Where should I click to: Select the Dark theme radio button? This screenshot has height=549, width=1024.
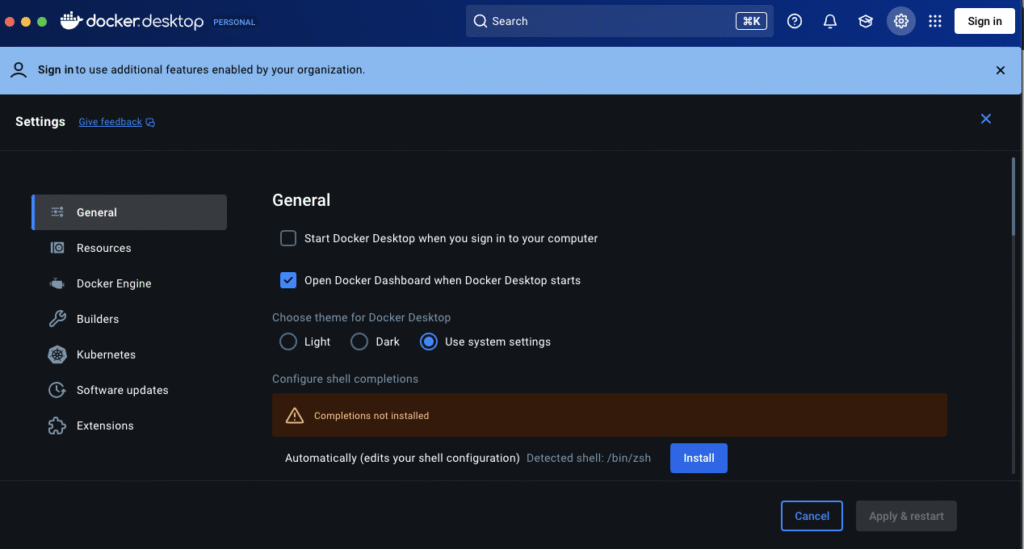[x=359, y=342]
